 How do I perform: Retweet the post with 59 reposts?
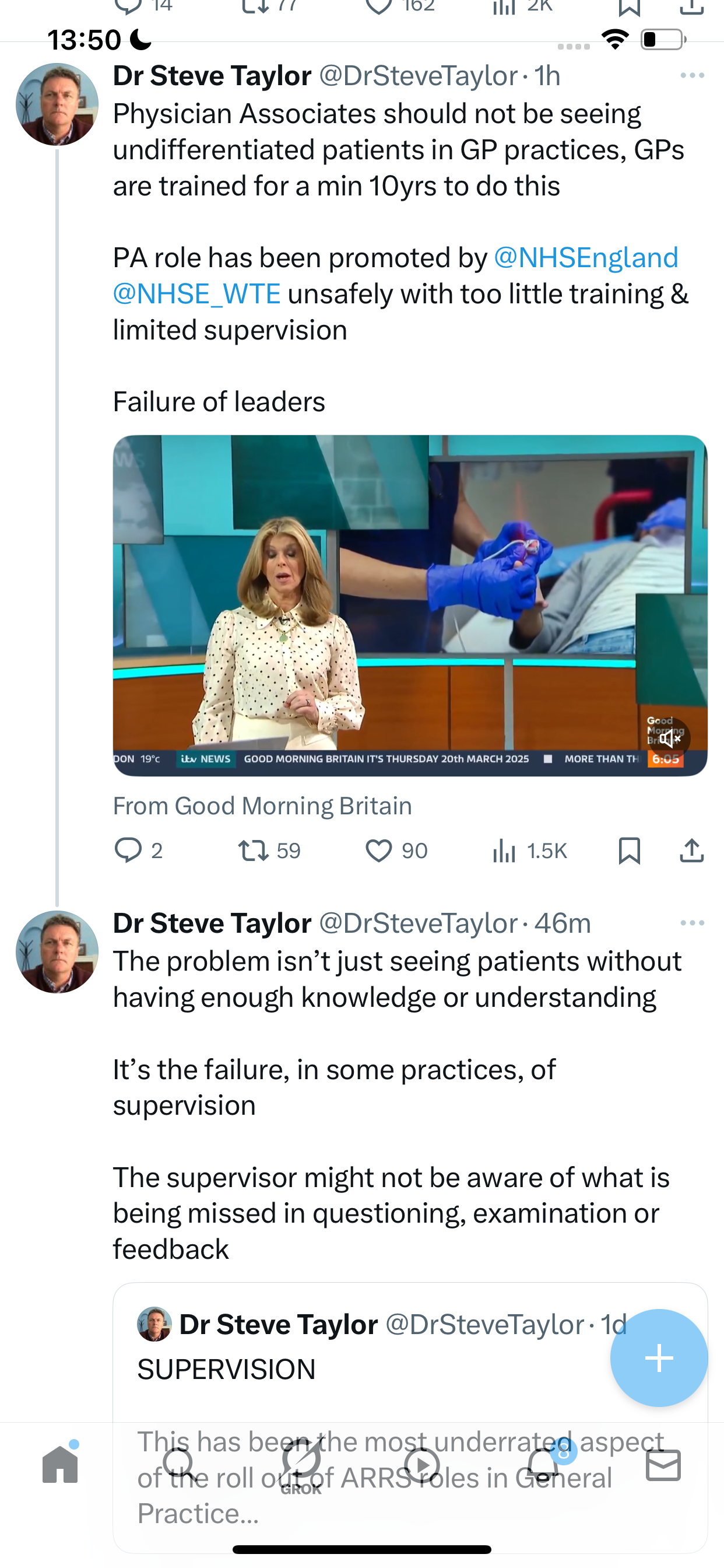coord(269,850)
